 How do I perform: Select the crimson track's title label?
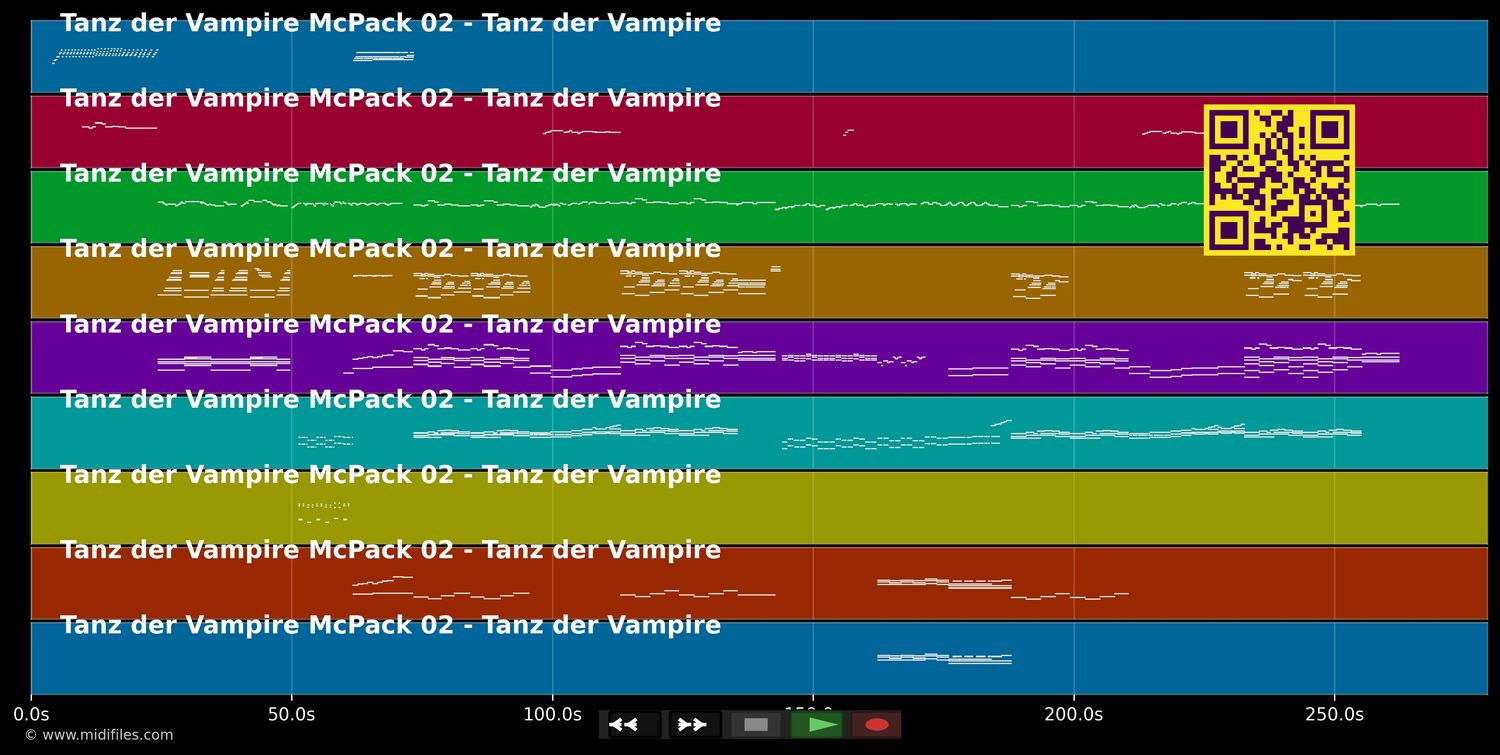click(x=390, y=99)
